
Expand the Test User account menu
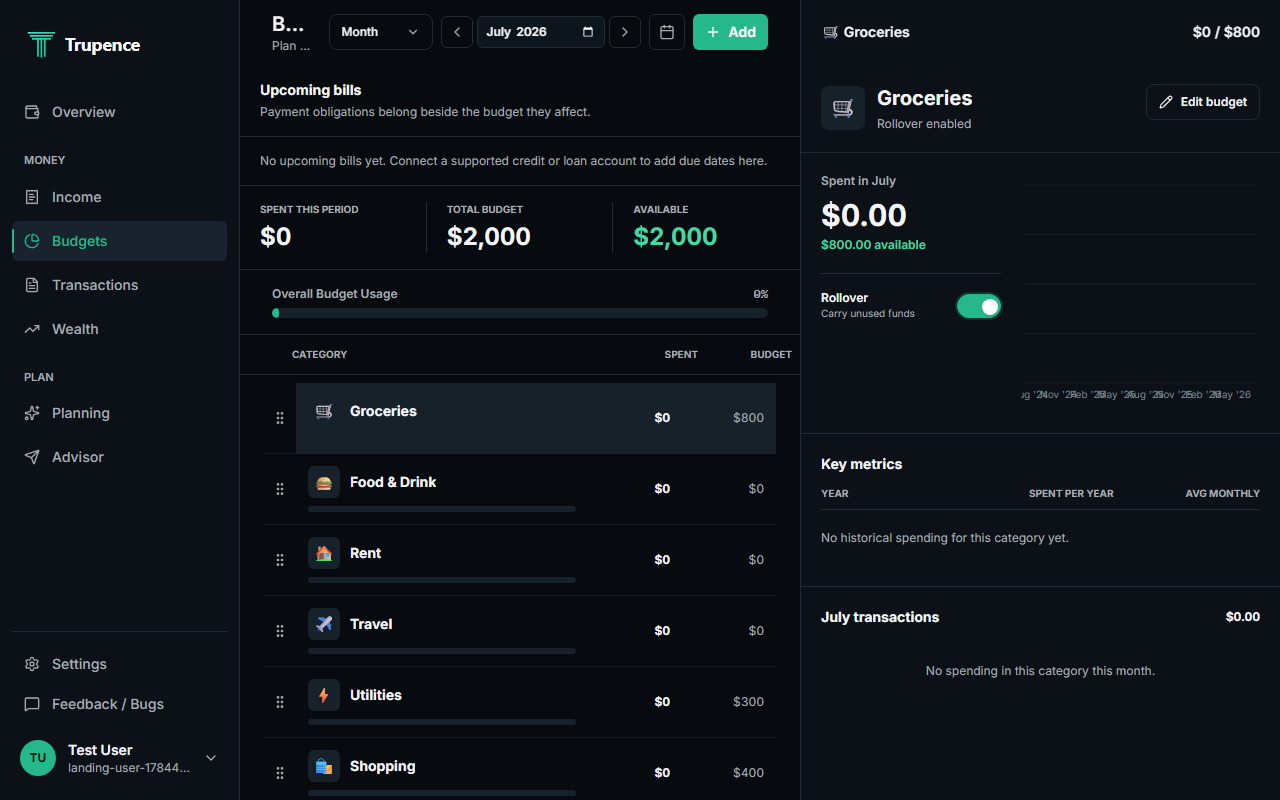coord(210,758)
